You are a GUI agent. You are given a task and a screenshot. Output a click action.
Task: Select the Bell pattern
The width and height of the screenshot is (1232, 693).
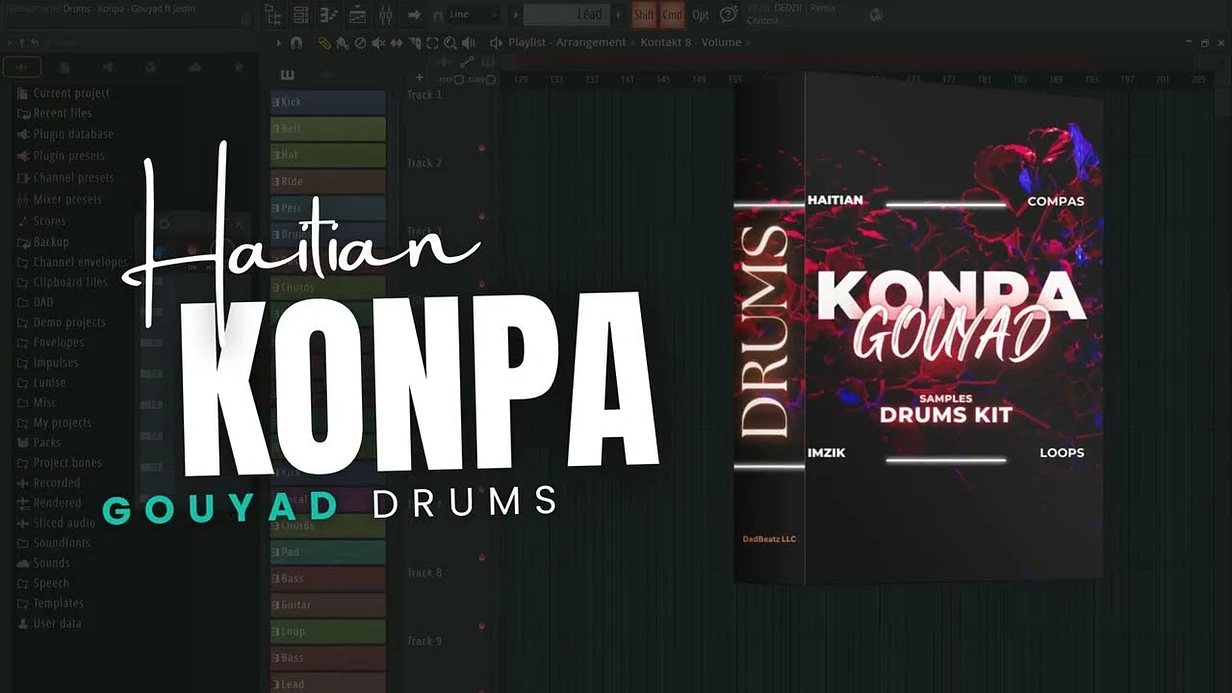(328, 129)
